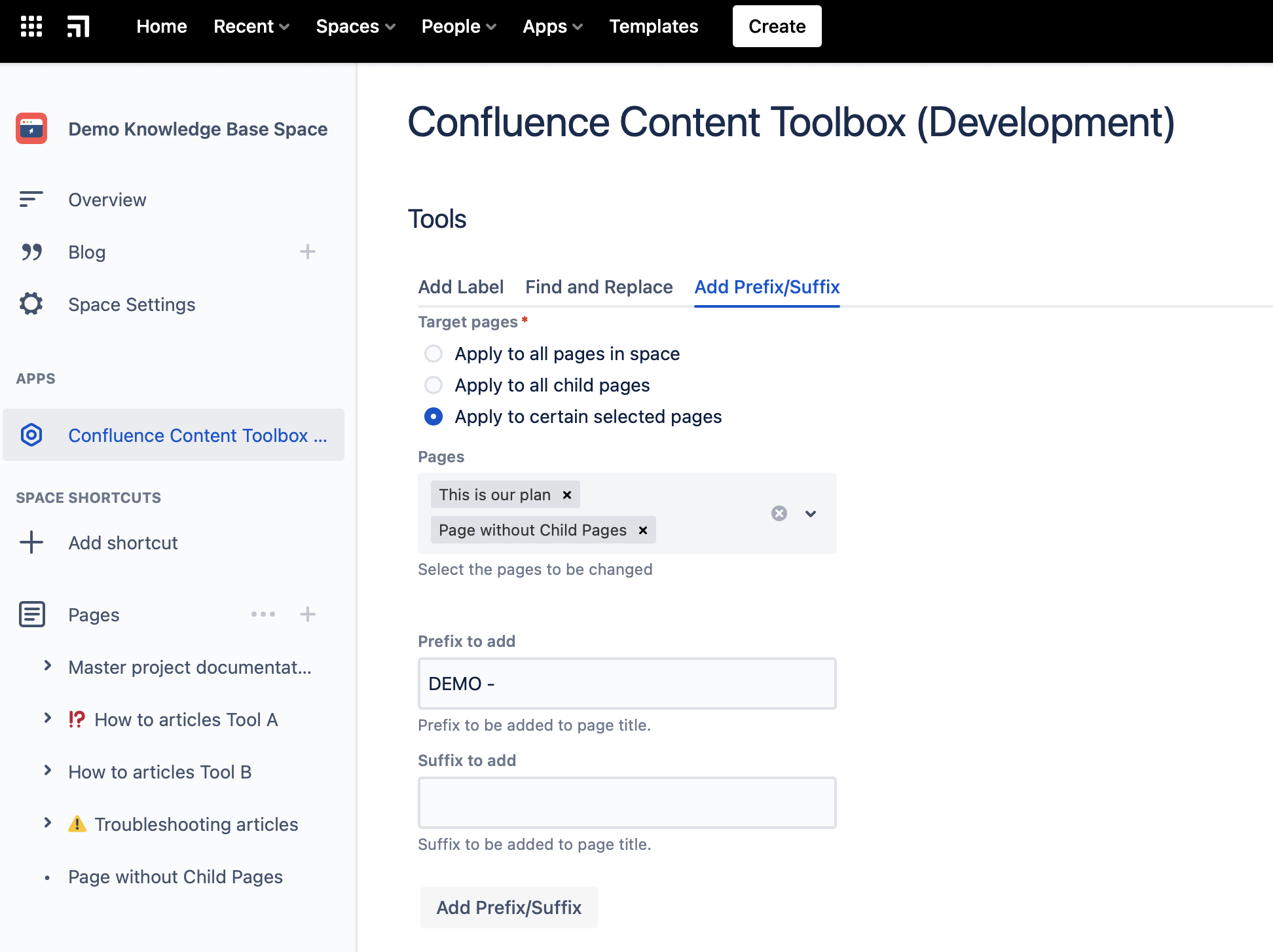Click the Create button
1273x952 pixels.
(x=777, y=26)
